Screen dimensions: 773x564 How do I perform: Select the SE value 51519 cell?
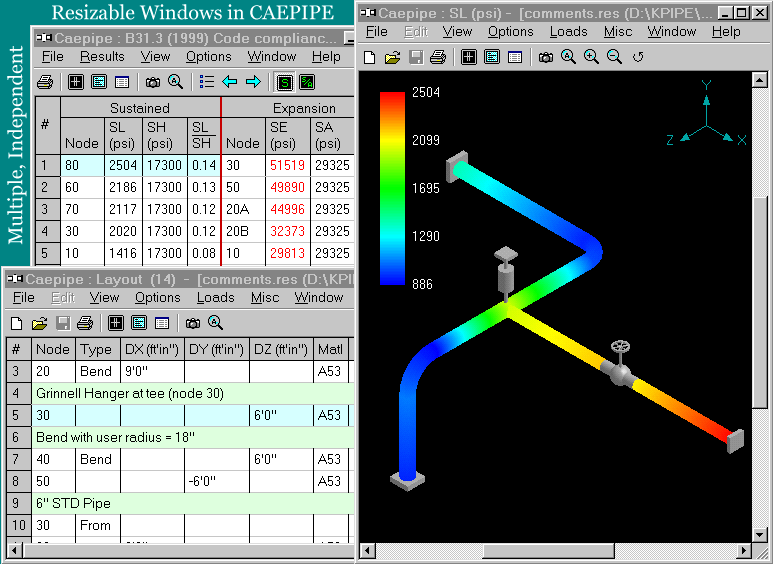tap(287, 165)
